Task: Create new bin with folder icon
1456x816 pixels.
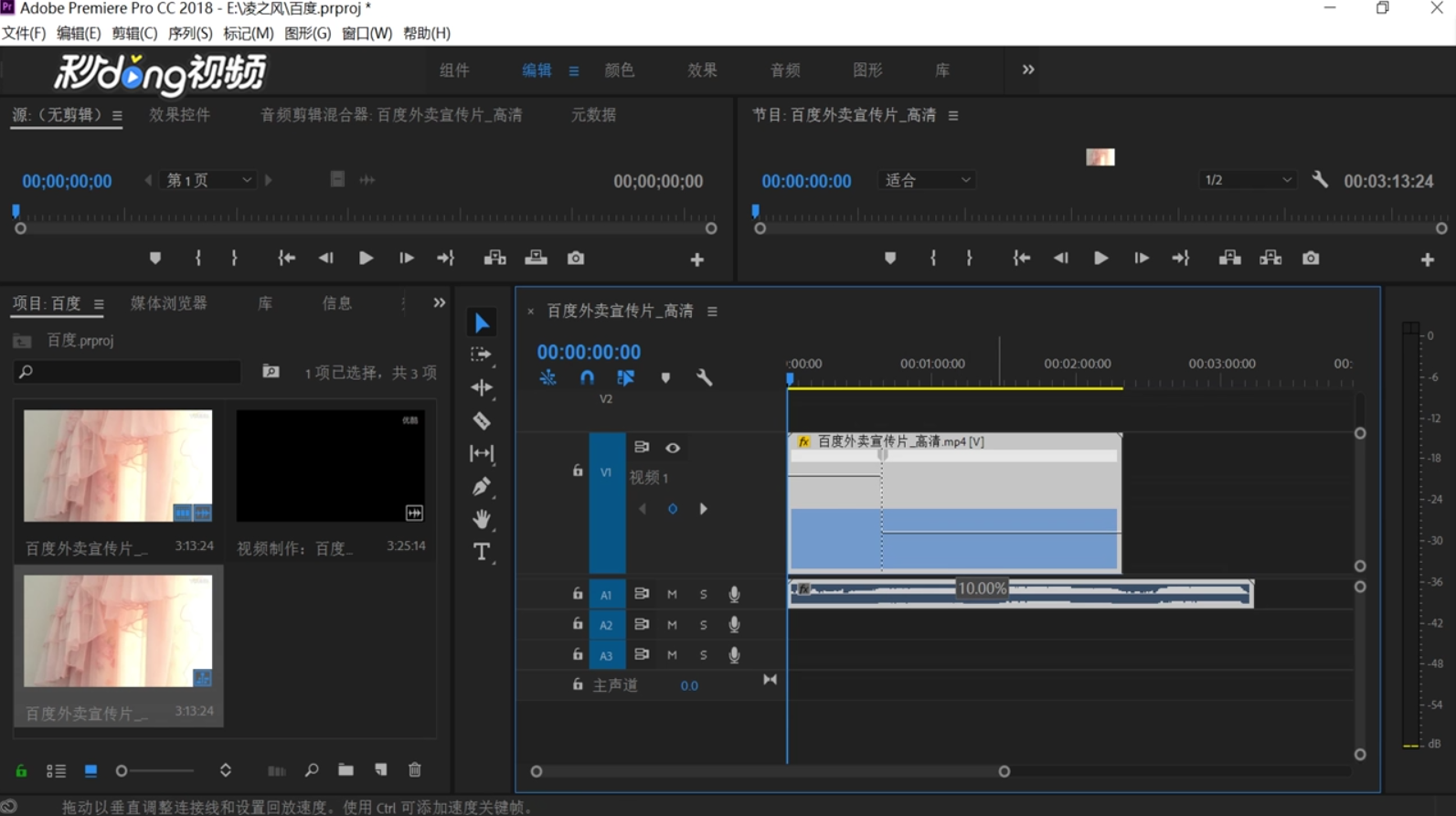Action: coord(345,770)
